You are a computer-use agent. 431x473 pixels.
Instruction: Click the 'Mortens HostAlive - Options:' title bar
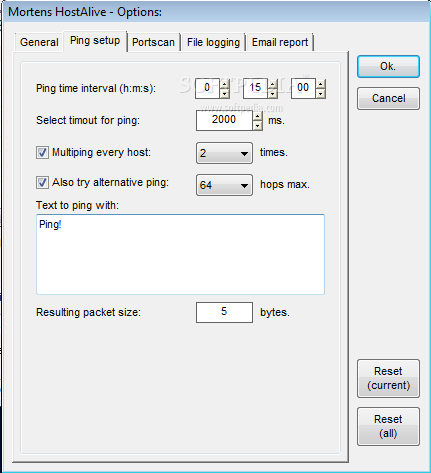85,12
